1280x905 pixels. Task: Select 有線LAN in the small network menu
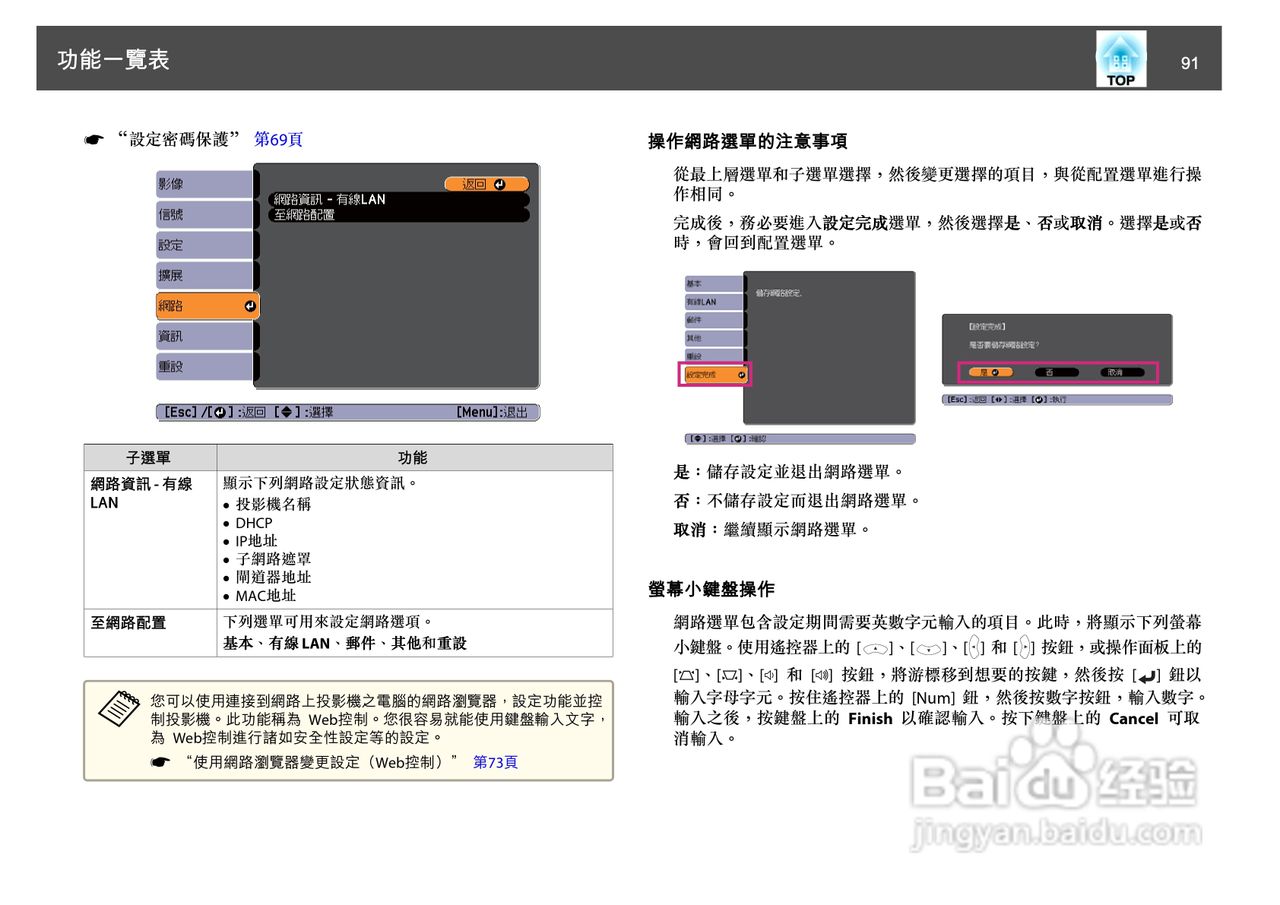click(714, 302)
